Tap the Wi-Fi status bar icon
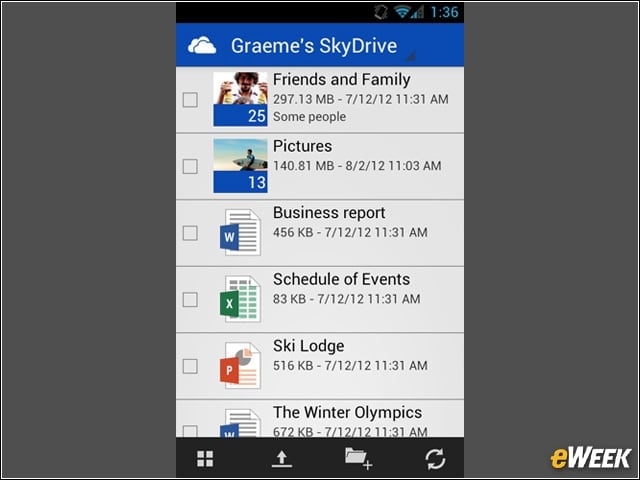Image resolution: width=640 pixels, height=480 pixels. (402, 12)
